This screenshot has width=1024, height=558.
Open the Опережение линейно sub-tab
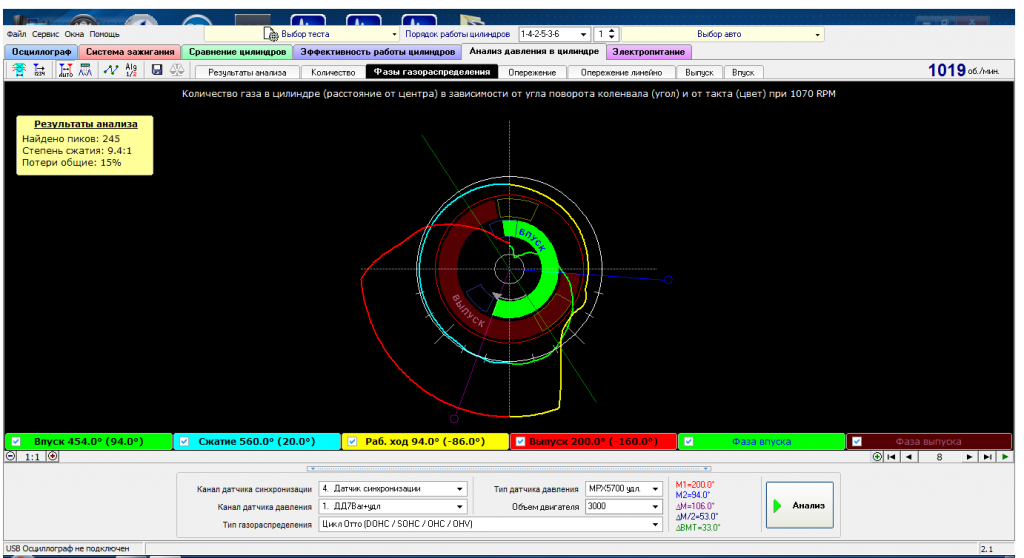coord(621,73)
